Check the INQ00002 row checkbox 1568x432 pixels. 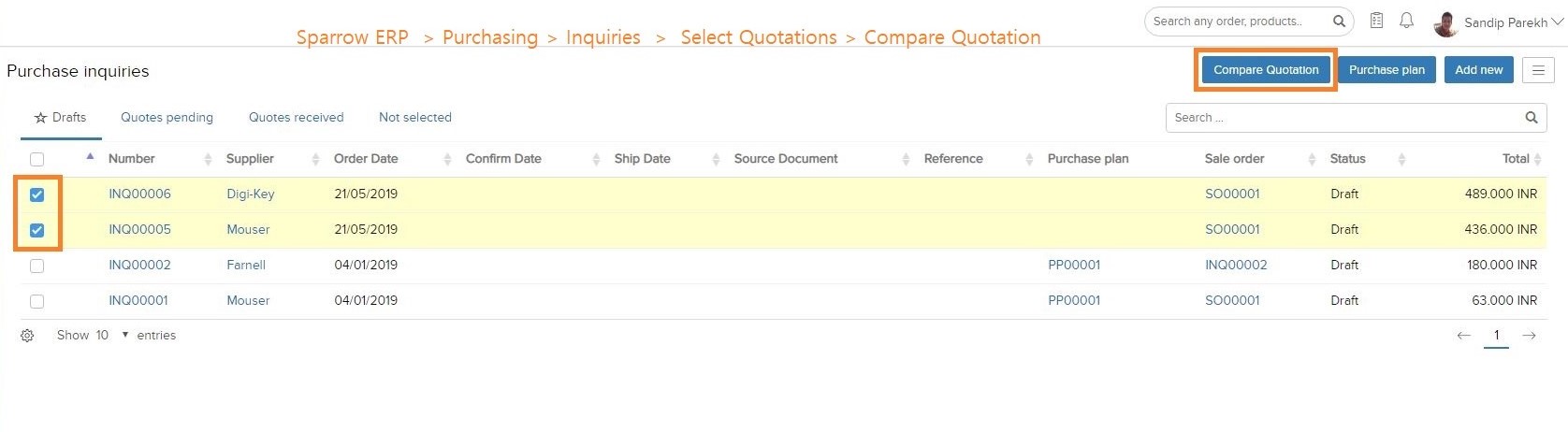click(36, 266)
